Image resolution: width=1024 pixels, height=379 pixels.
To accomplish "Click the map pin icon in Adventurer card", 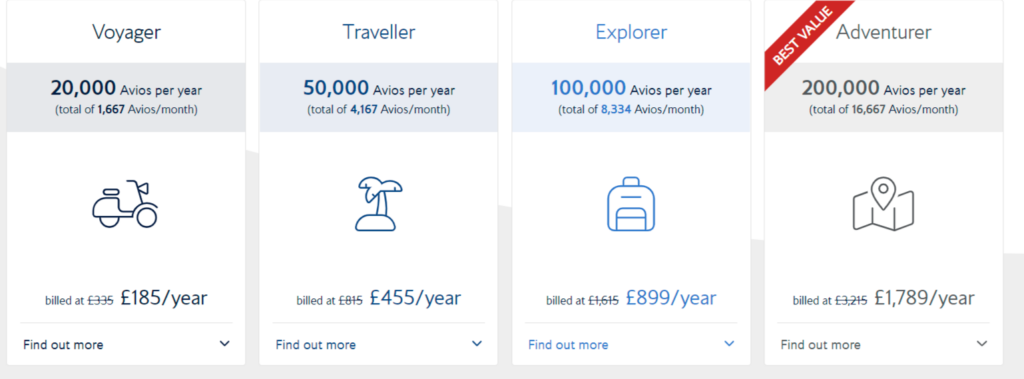I will coord(883,203).
